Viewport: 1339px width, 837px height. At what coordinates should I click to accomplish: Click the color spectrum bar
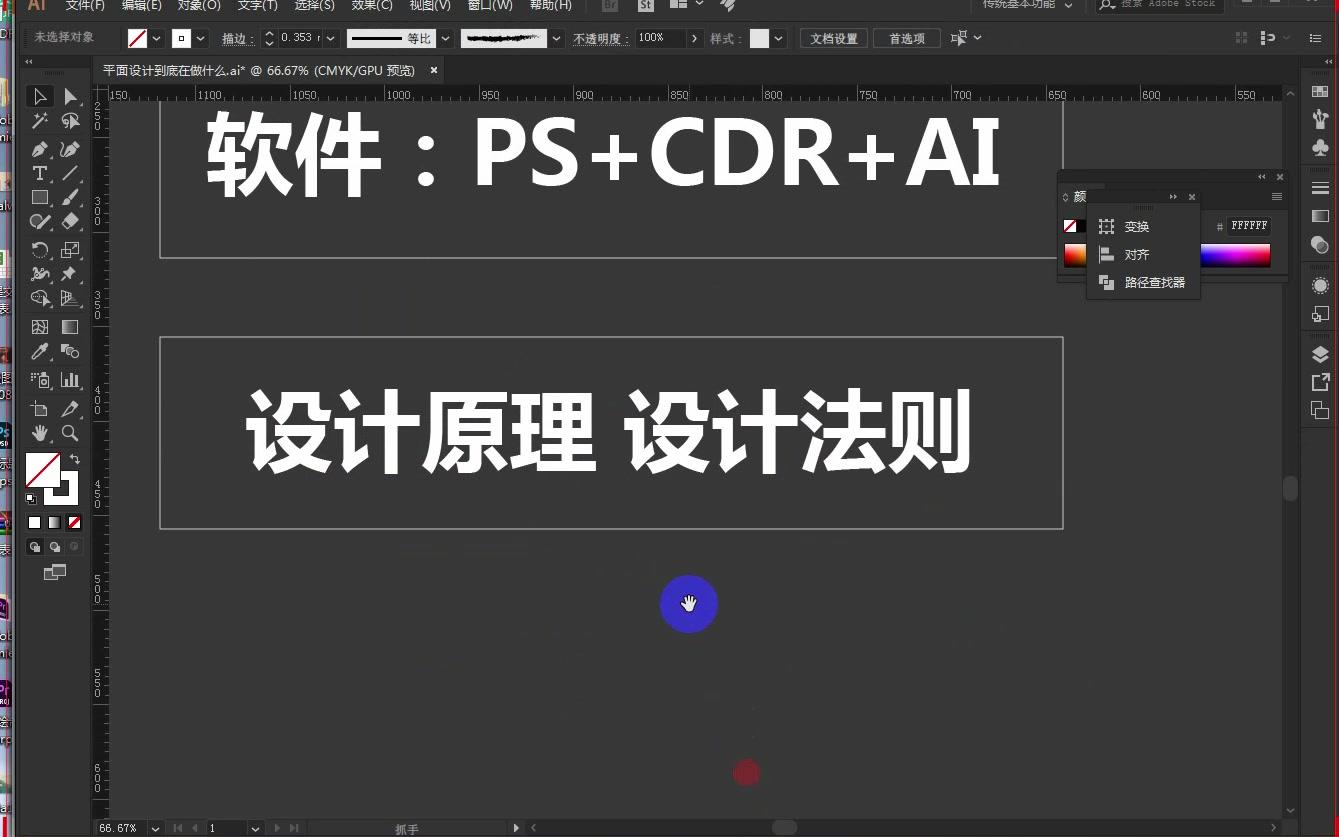coord(1235,255)
